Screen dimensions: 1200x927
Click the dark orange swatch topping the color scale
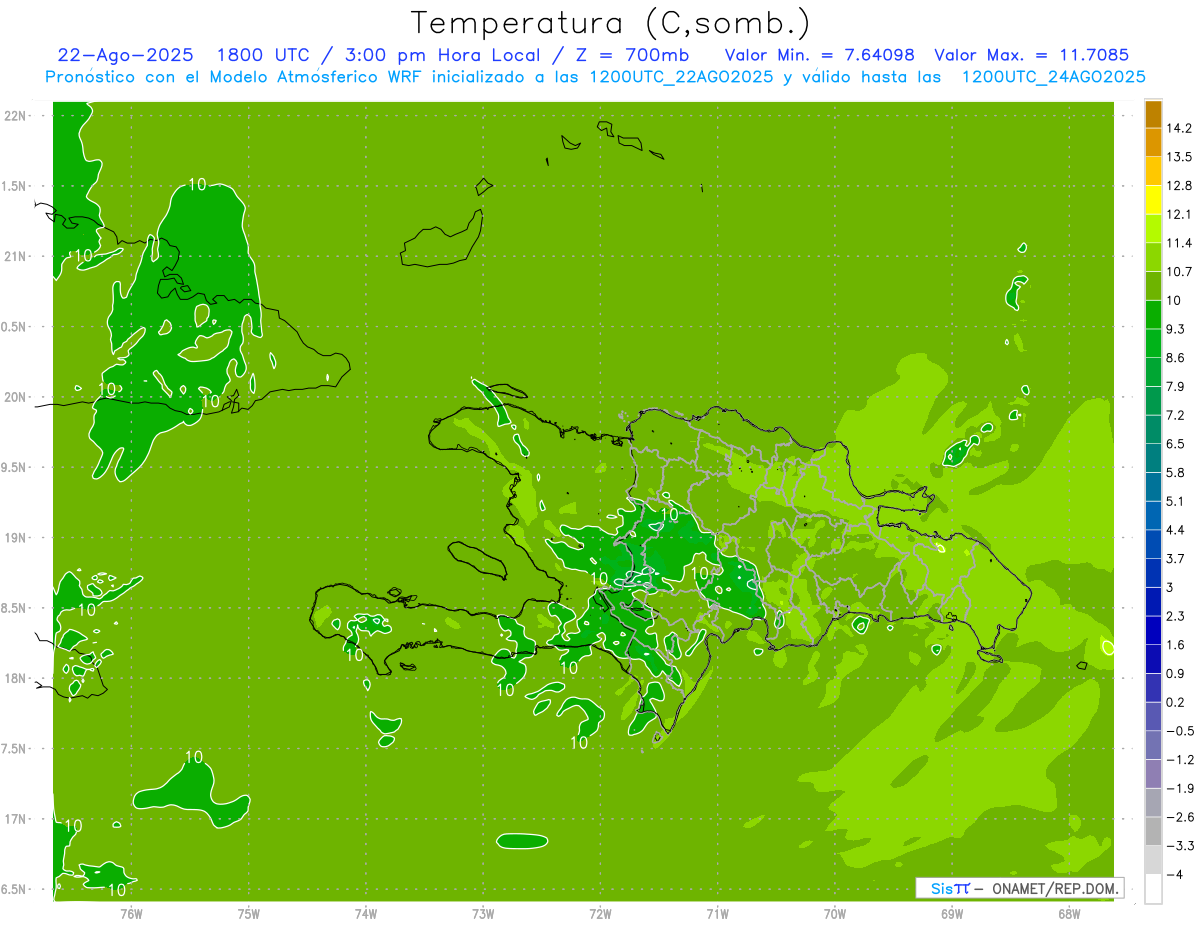(1153, 114)
